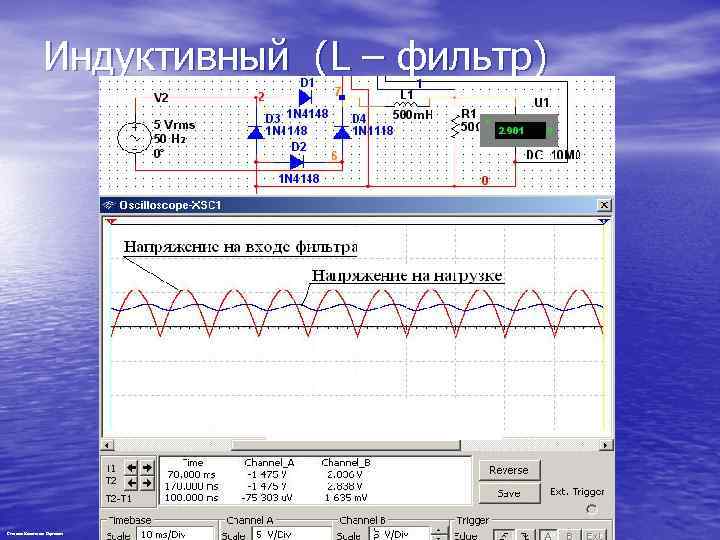Click the horizontal scrollbar left arrow
The width and height of the screenshot is (720, 540).
(x=107, y=445)
